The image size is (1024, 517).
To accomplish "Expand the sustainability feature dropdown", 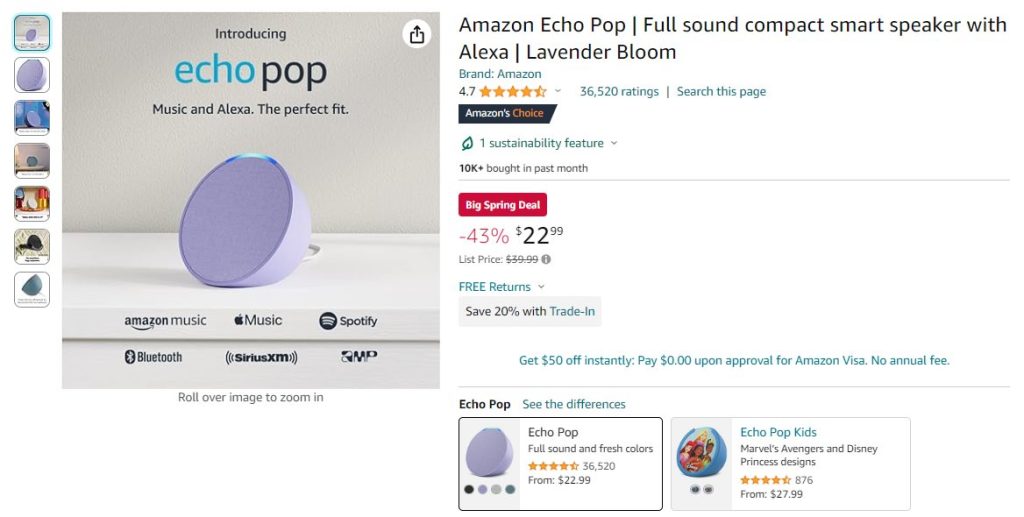I will point(614,143).
